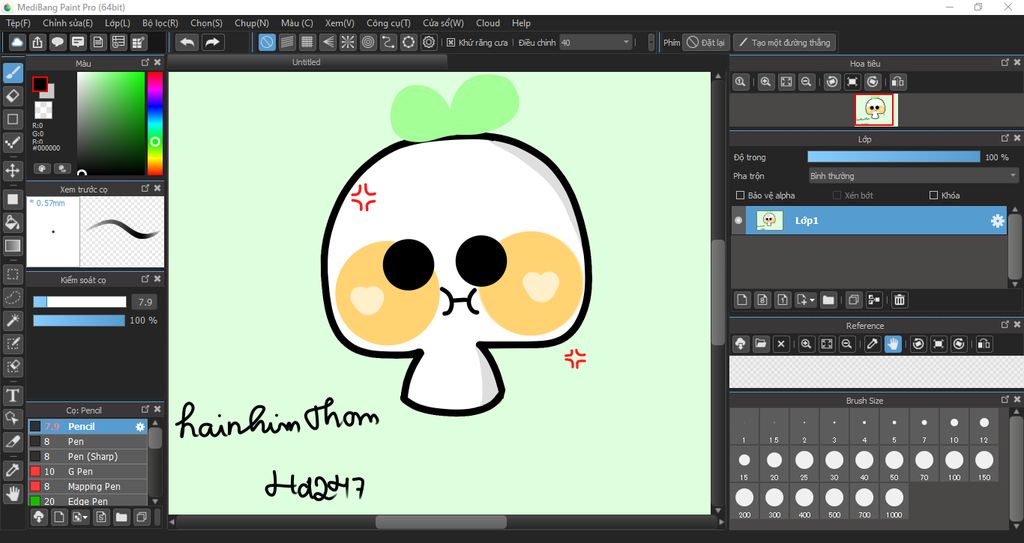
Task: Enable vanishing point snap guide
Action: [x=327, y=42]
